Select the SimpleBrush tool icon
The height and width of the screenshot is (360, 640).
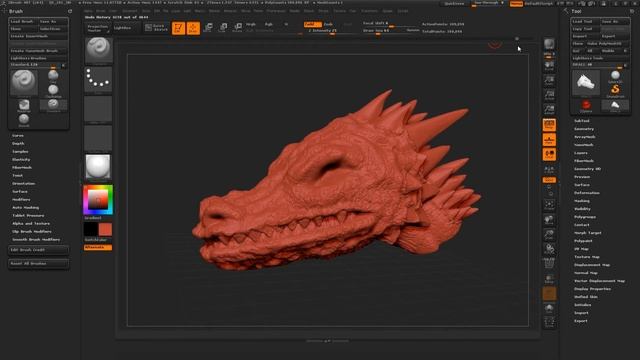[615, 91]
